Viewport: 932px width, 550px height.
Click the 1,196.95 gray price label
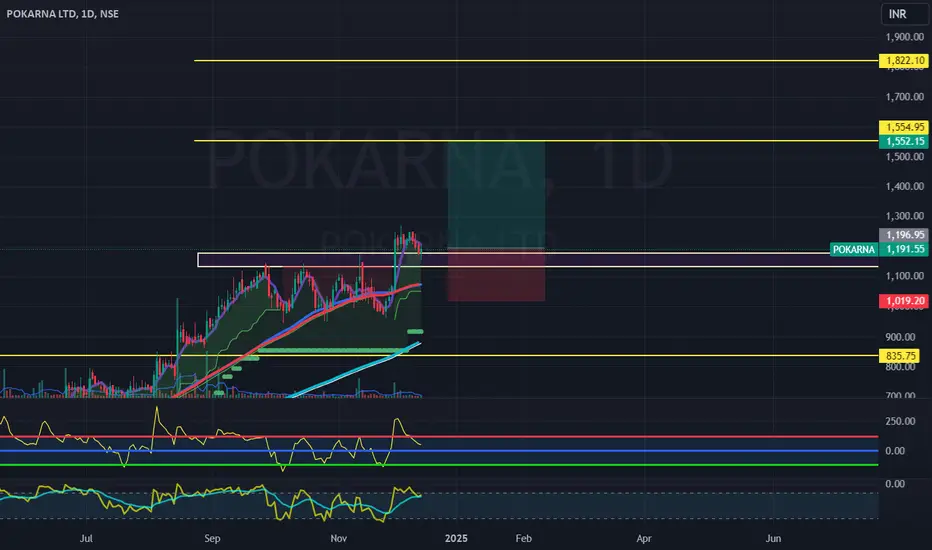(904, 235)
